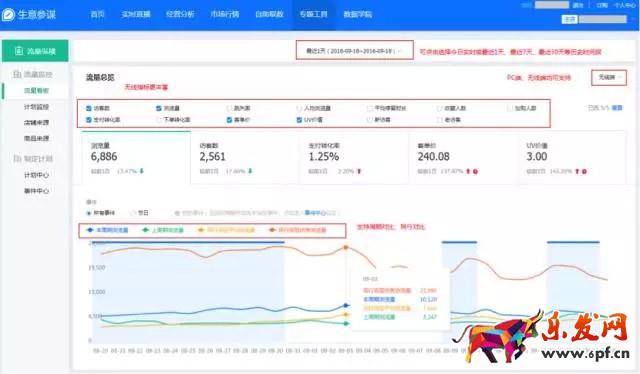Click the 重置 link beside the selected count
640x374 pixels.
(617, 108)
